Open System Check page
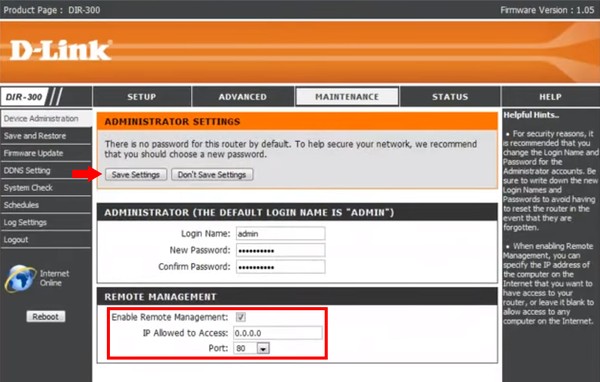600x382 pixels. pyautogui.click(x=46, y=188)
